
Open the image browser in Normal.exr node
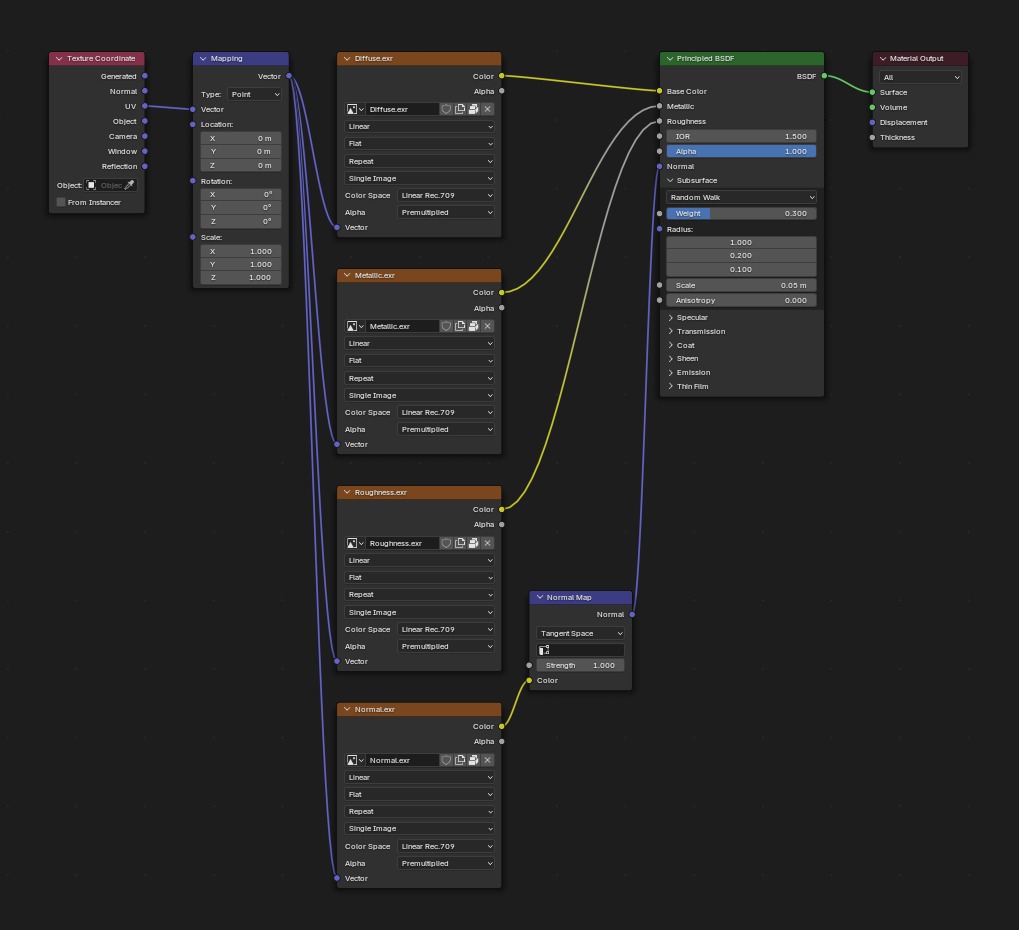(x=355, y=760)
